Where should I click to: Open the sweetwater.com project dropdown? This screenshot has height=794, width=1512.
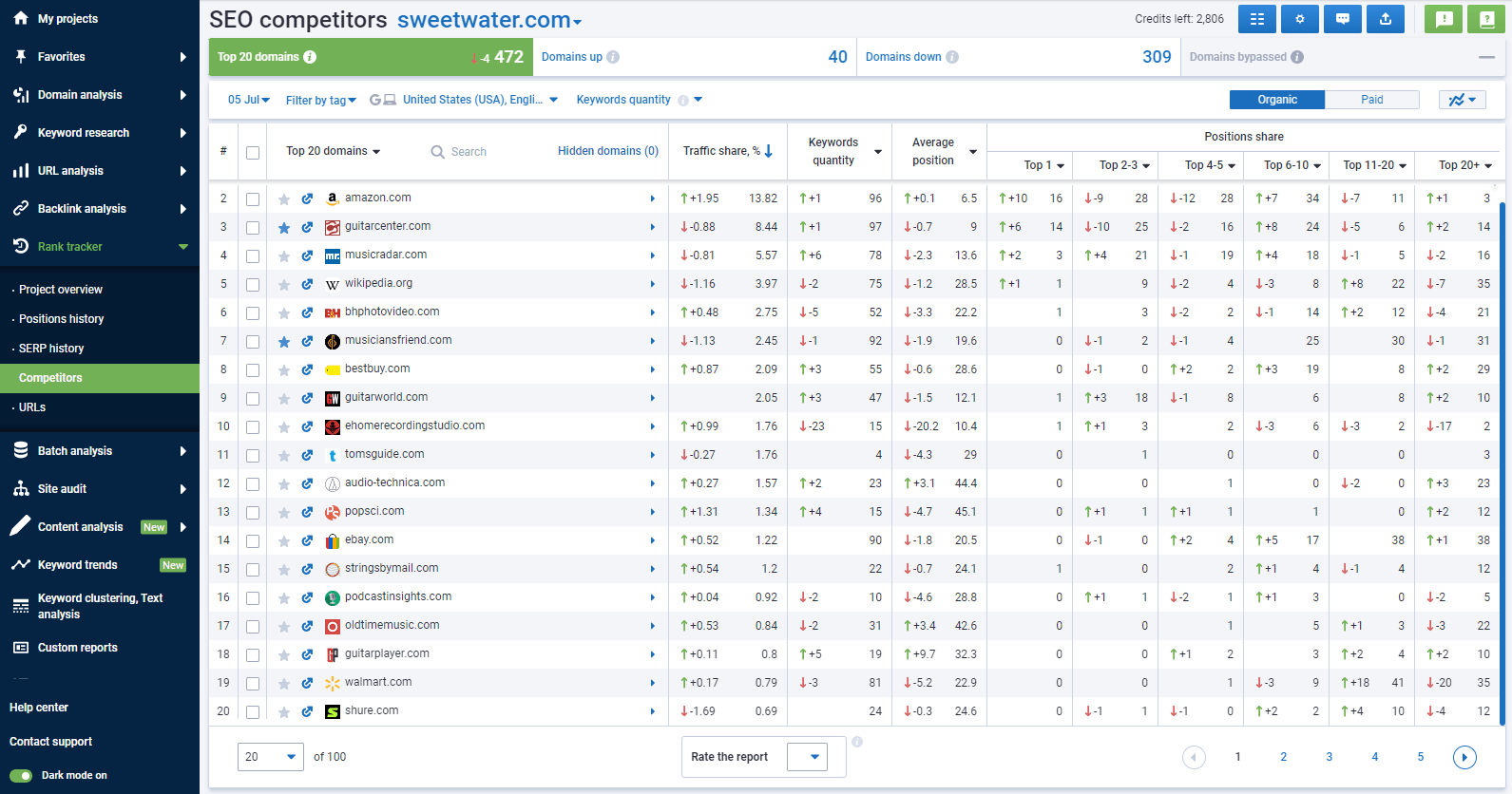pyautogui.click(x=489, y=20)
